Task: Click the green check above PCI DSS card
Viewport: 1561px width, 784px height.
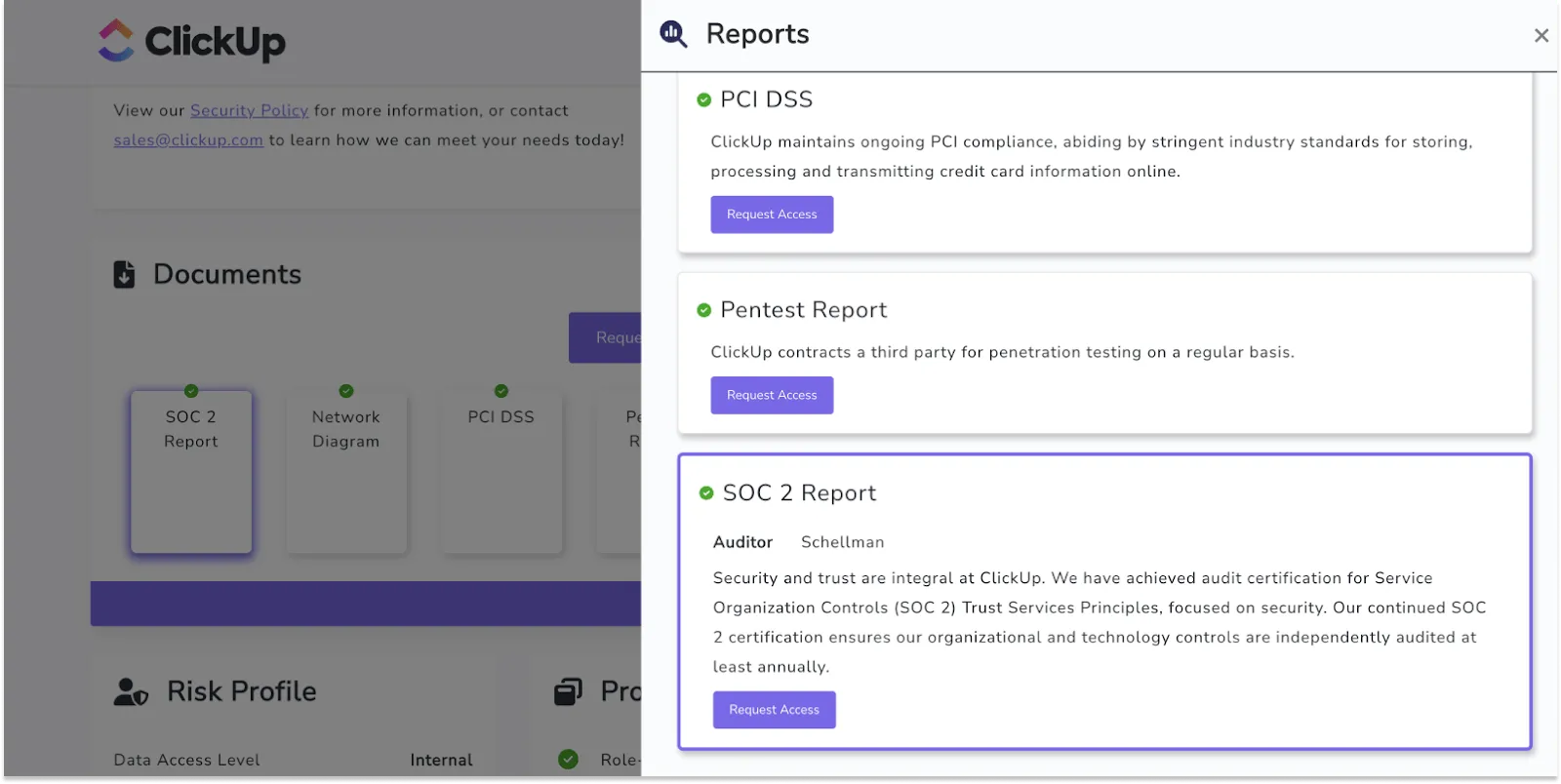Action: coord(501,391)
